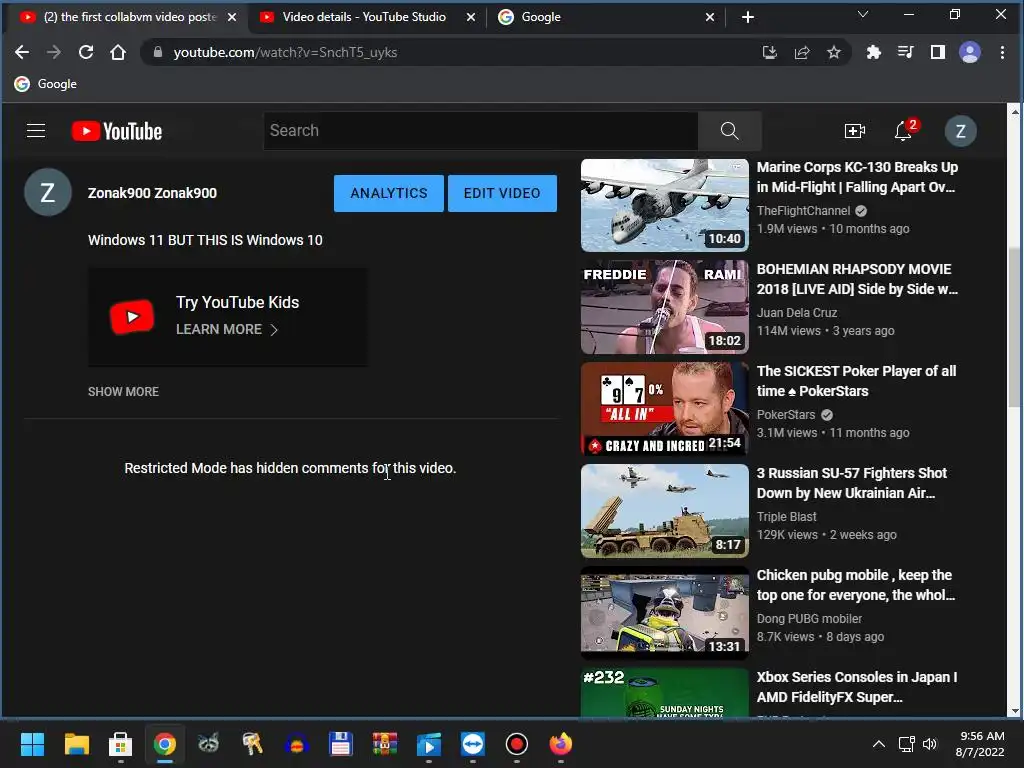This screenshot has height=768, width=1024.
Task: Bookmark this page with star icon
Action: 834,52
